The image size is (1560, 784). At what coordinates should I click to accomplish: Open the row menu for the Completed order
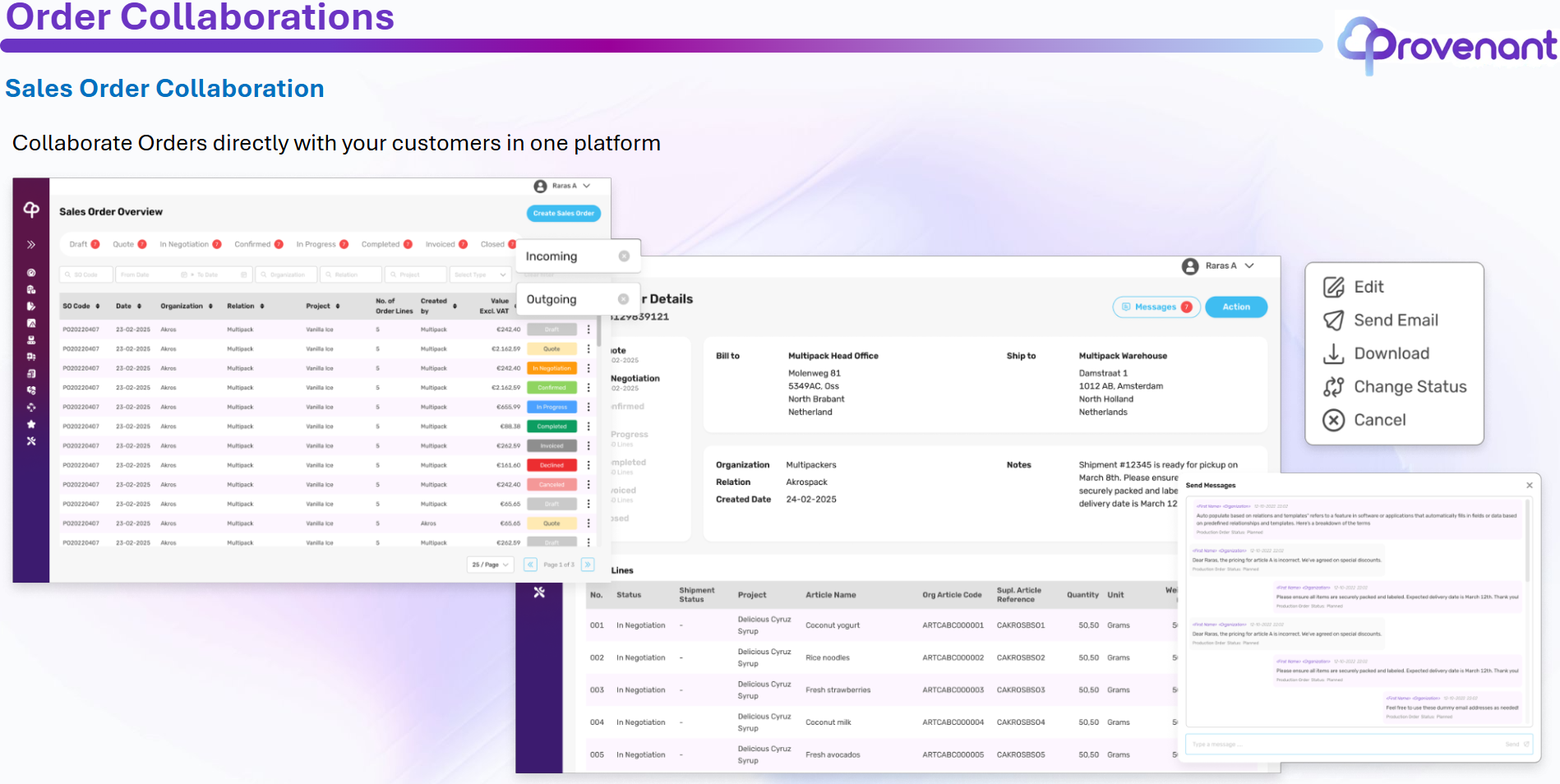click(x=588, y=427)
